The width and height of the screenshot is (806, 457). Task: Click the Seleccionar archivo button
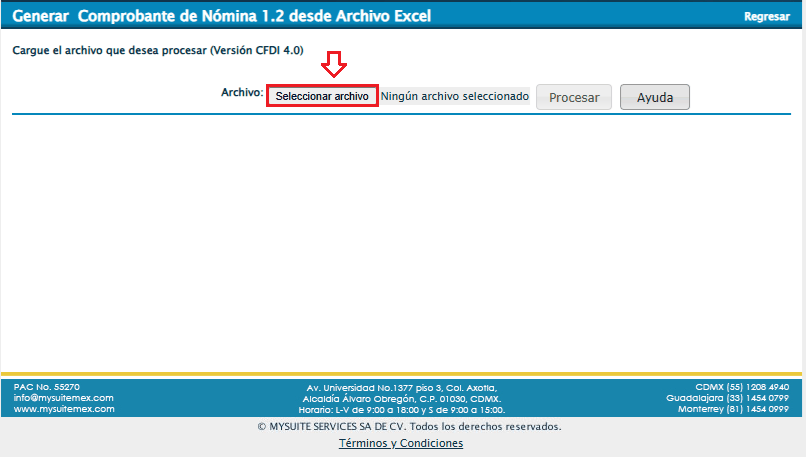(322, 96)
